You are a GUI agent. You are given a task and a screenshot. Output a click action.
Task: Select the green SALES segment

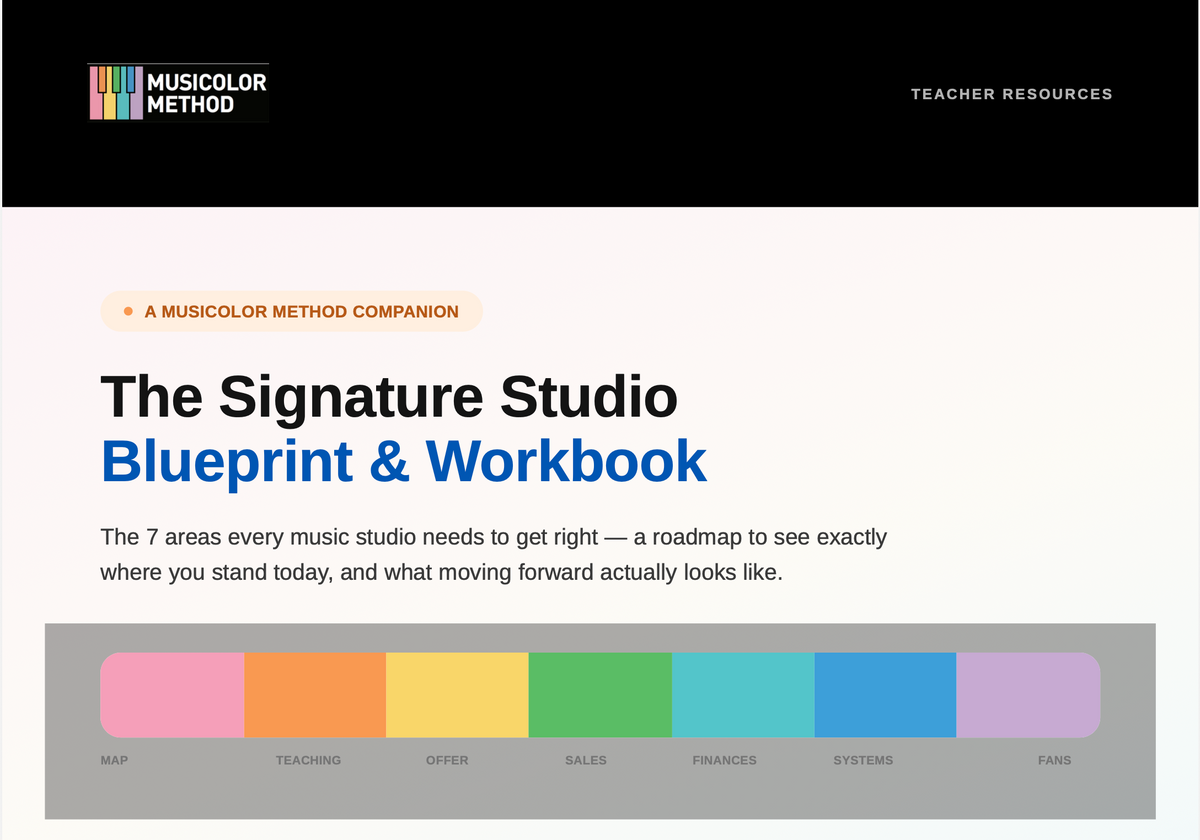tap(600, 695)
